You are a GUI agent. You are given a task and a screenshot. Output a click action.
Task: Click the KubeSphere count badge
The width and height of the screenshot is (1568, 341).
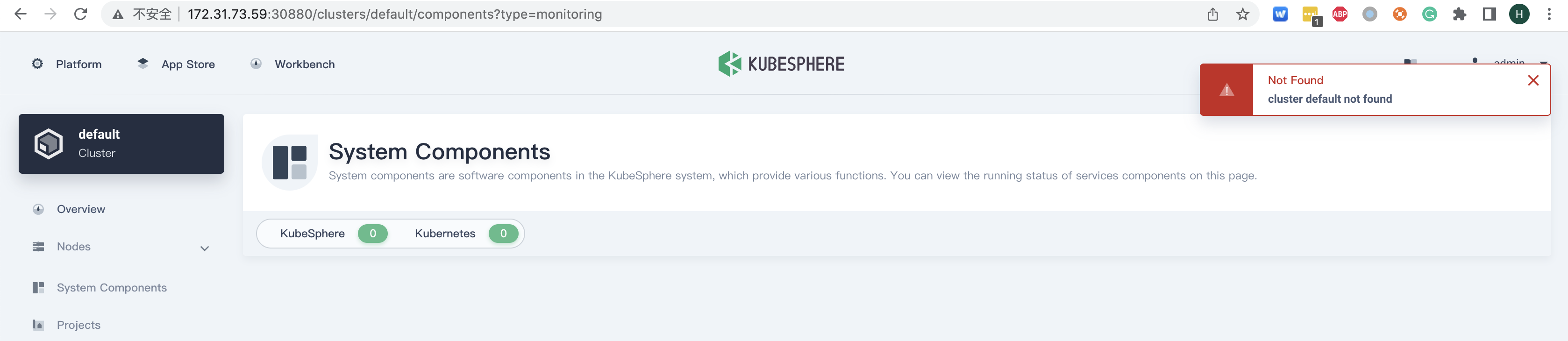372,233
